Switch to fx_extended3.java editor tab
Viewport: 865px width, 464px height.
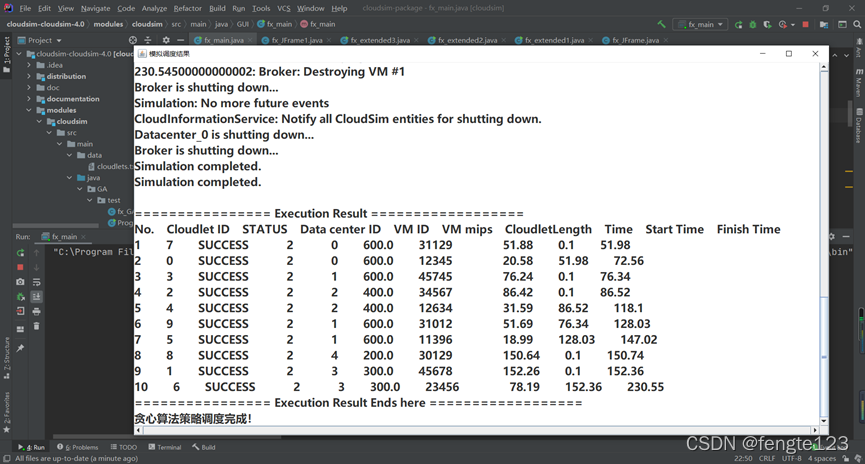click(380, 40)
